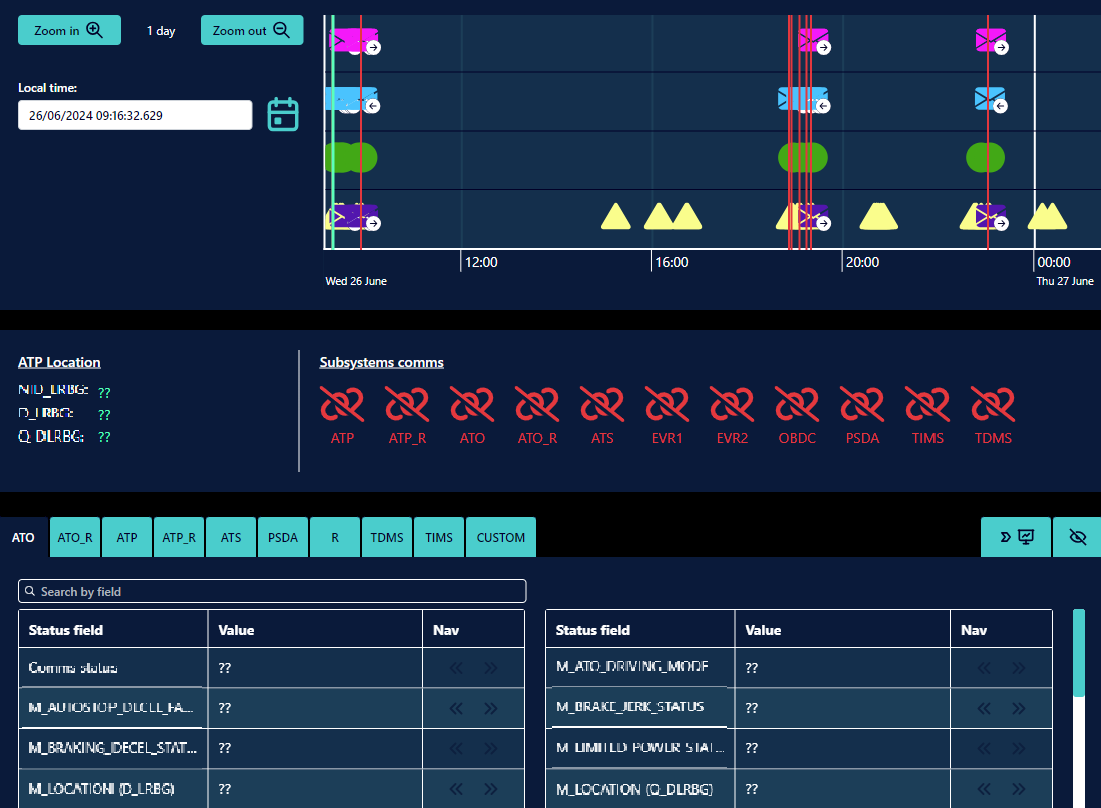This screenshot has width=1101, height=808.
Task: Switch to the ATP_R tab
Action: click(179, 537)
